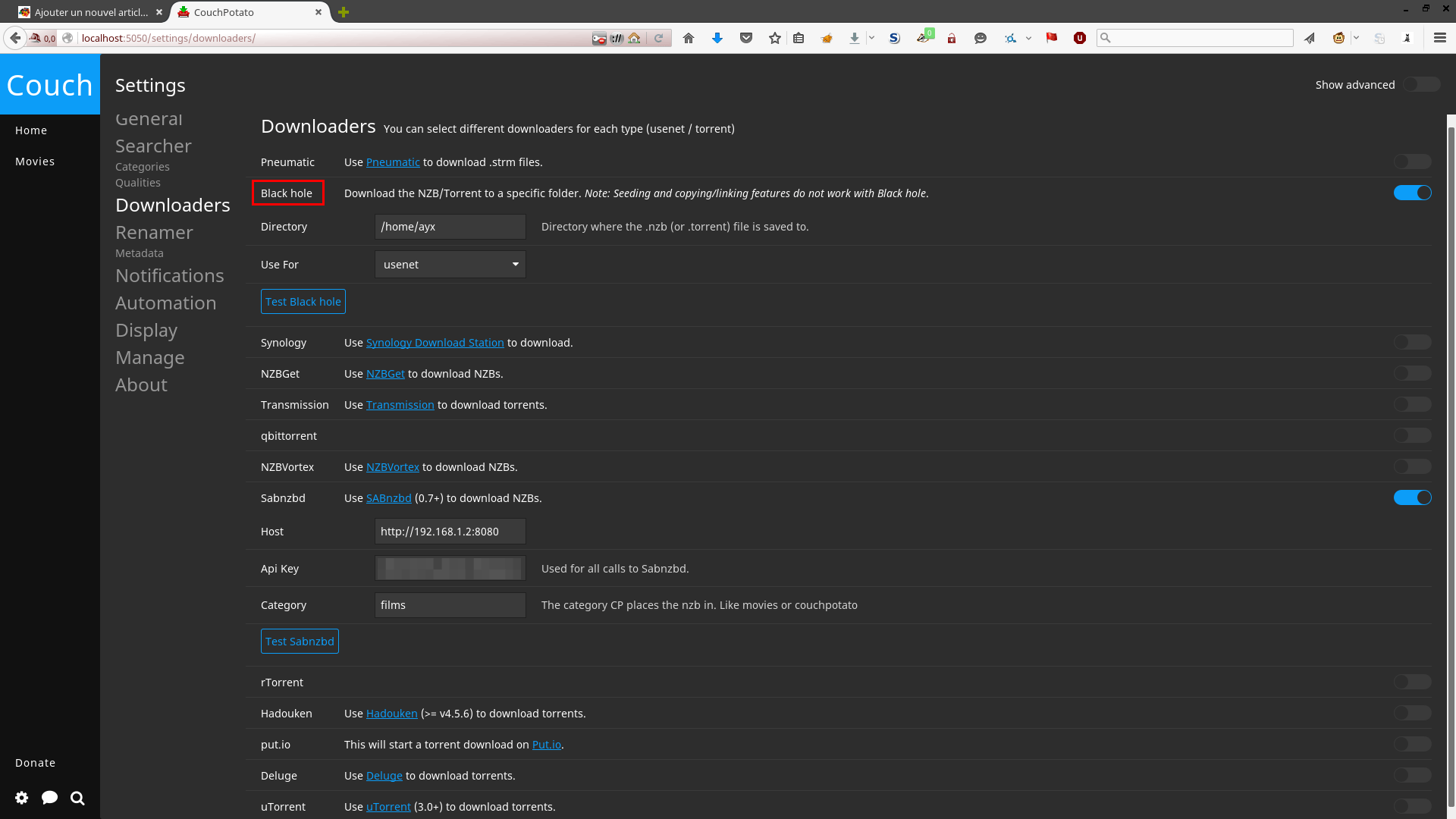The width and height of the screenshot is (1456, 819).
Task: Open CouchPotato settings gear icon
Action: [22, 798]
